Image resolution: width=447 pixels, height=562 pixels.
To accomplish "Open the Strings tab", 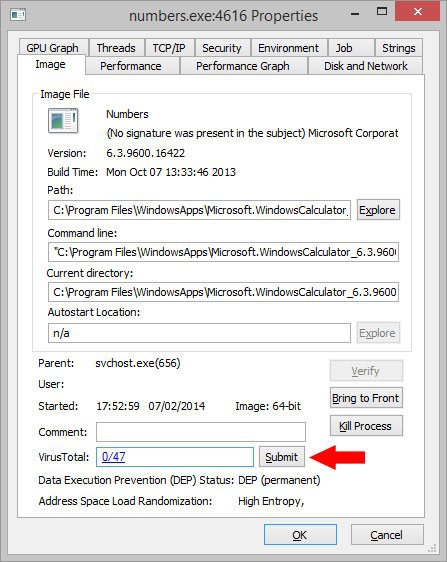I will (399, 48).
